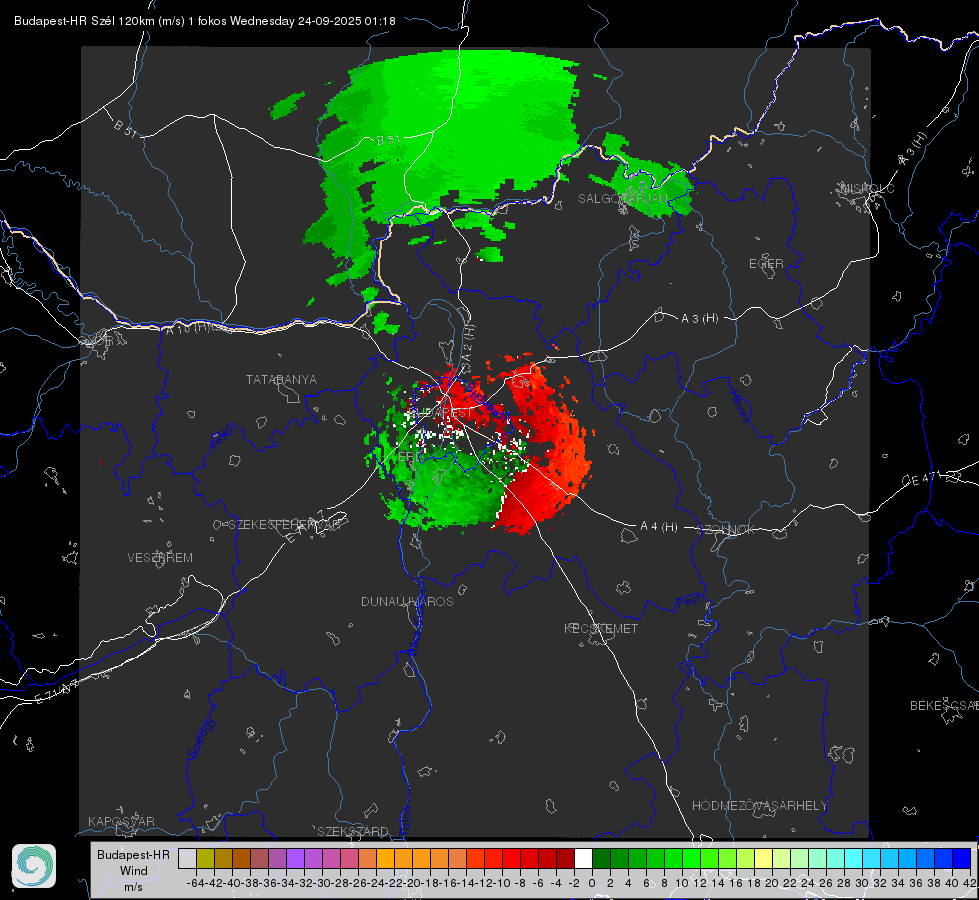Click the TATABANYA city label

click(281, 380)
